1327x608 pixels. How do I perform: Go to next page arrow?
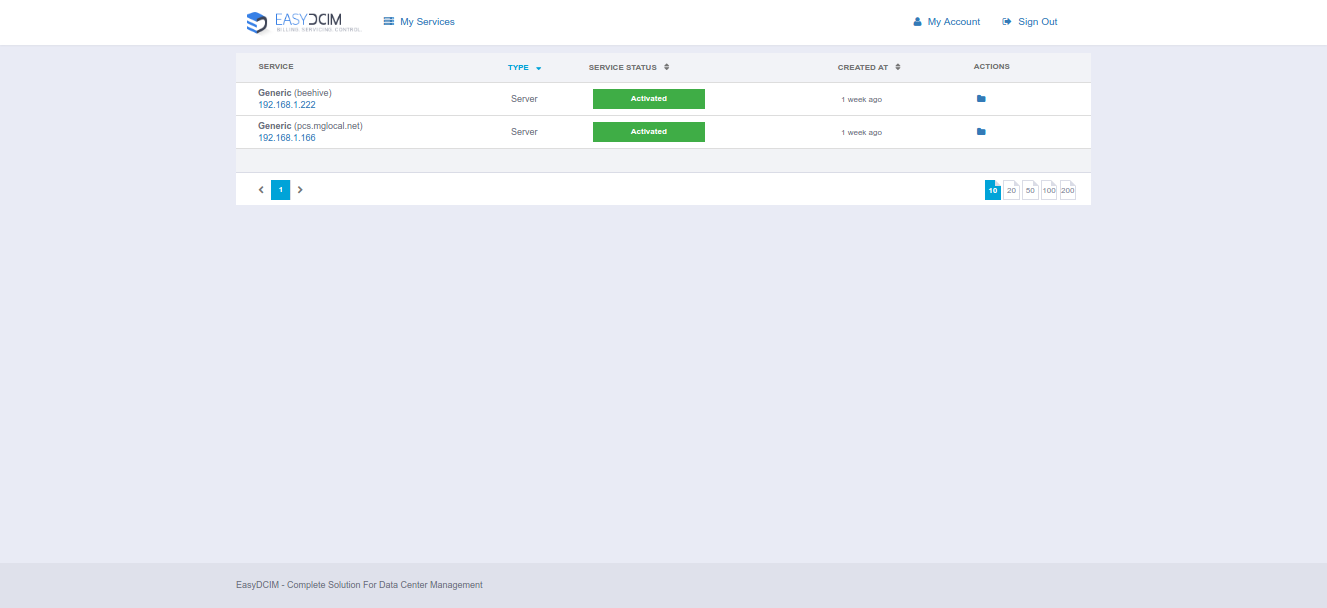[x=300, y=190]
